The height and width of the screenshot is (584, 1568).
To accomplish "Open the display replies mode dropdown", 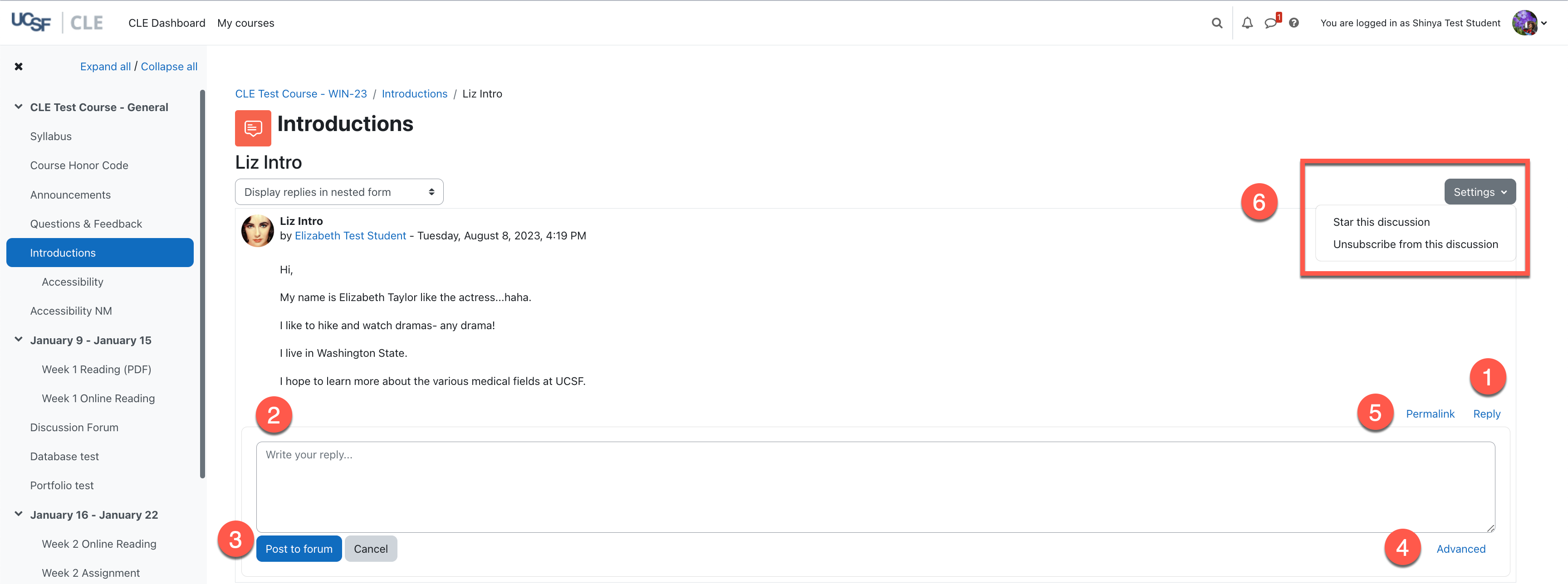I will click(x=339, y=192).
